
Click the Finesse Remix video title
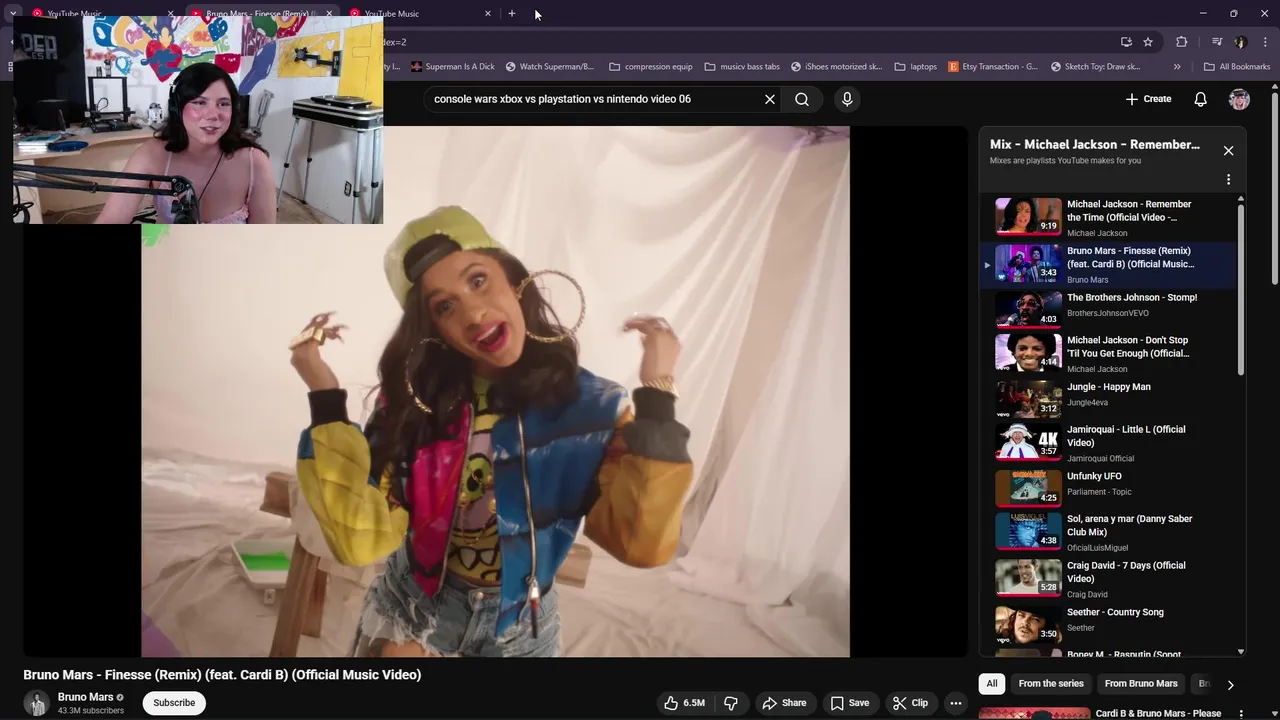pyautogui.click(x=222, y=675)
